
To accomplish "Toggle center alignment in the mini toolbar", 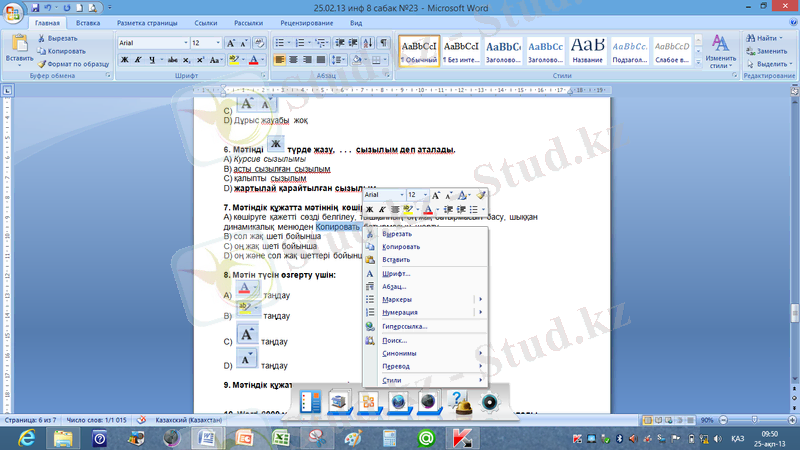I will tap(395, 209).
